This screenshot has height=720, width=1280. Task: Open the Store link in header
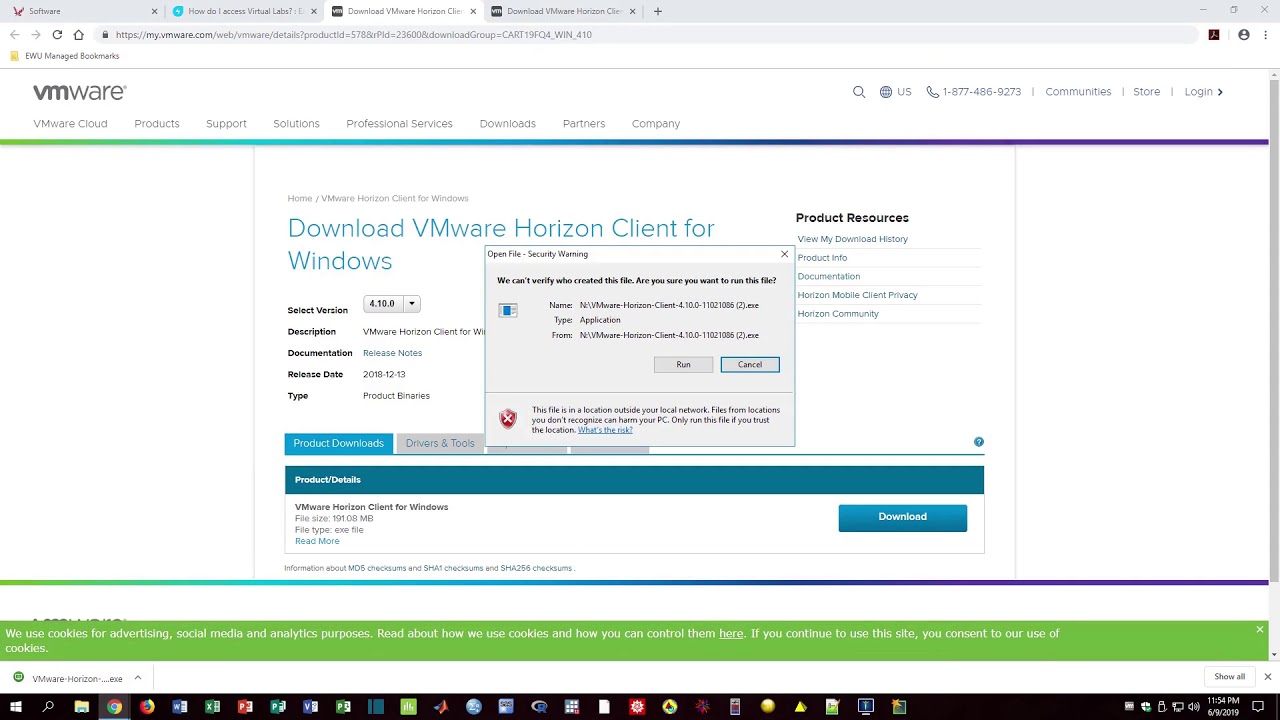pos(1146,92)
